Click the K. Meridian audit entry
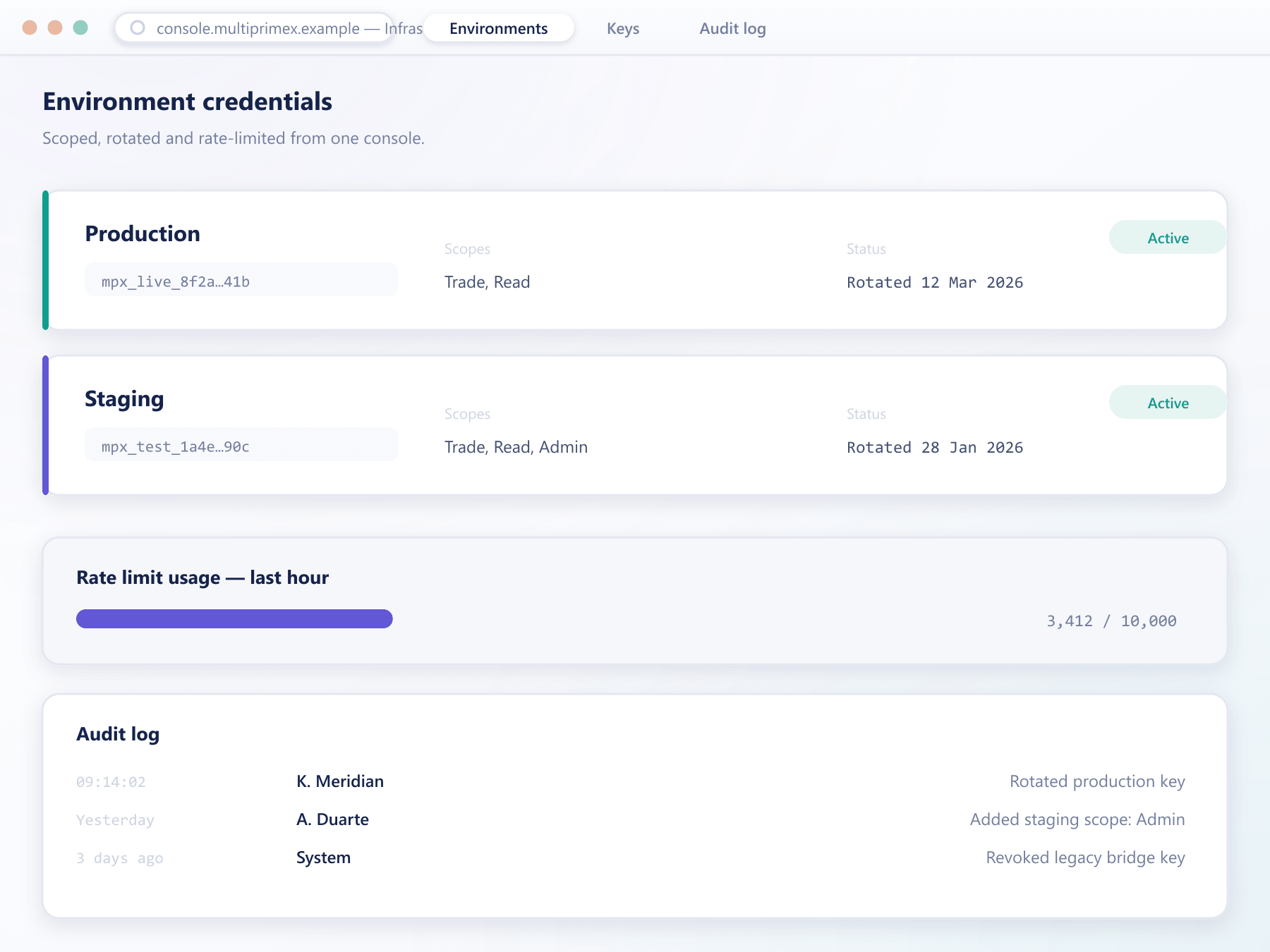The image size is (1270, 952). click(340, 781)
